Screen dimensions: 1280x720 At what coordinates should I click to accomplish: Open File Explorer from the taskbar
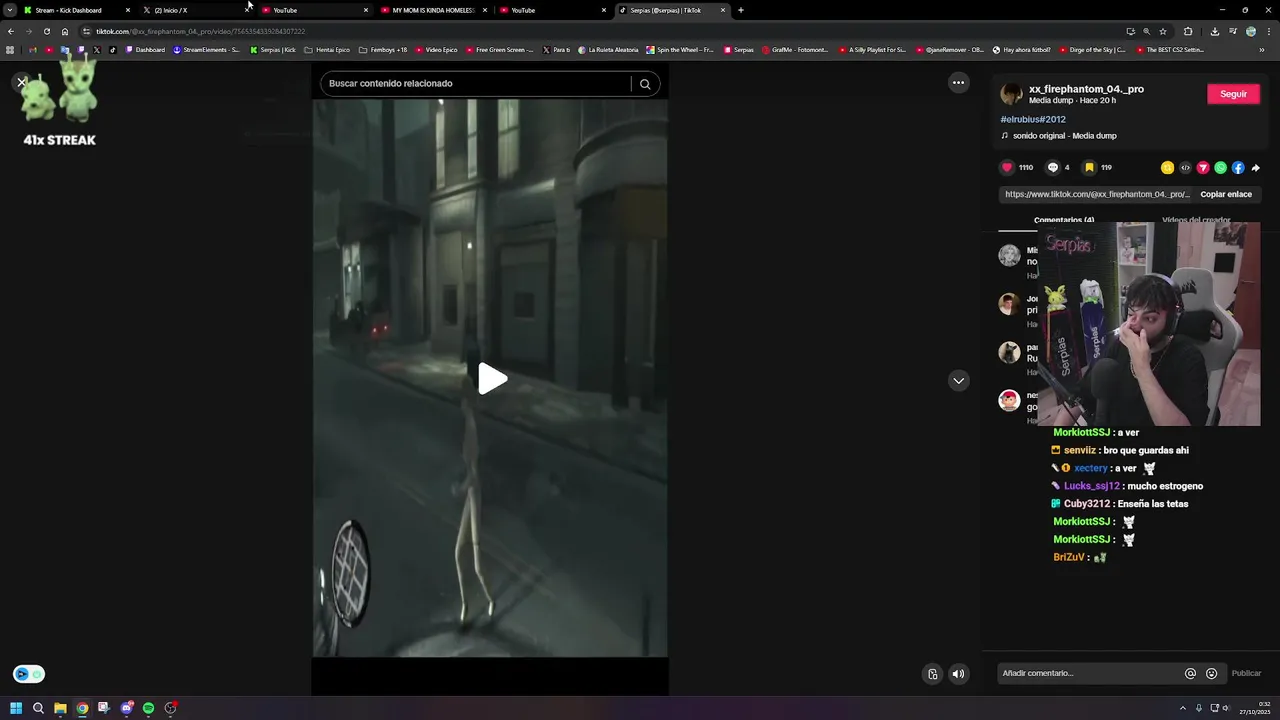coord(60,708)
